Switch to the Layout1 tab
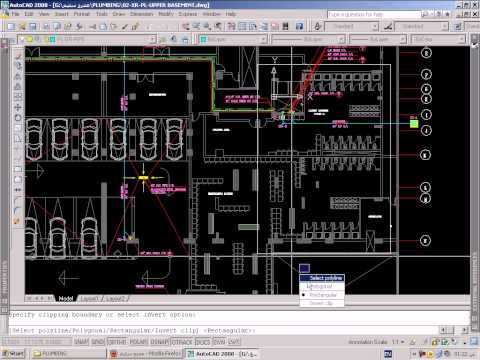Image resolution: width=480 pixels, height=360 pixels. 89,299
